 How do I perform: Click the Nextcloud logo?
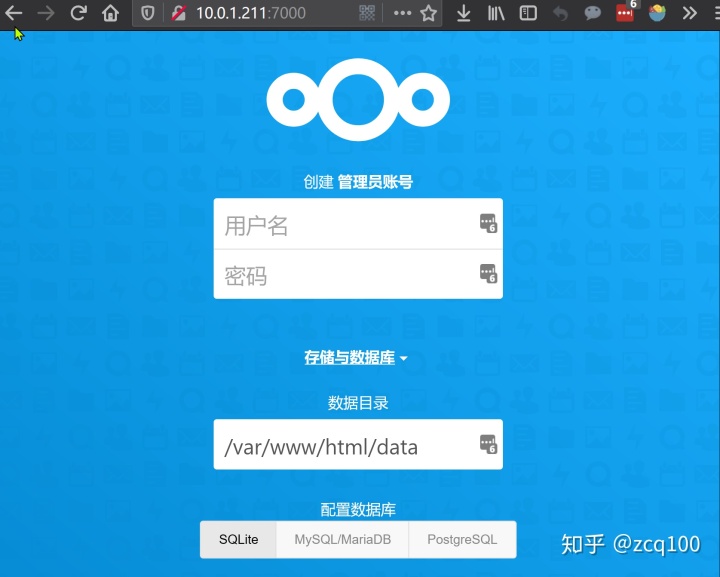(358, 99)
